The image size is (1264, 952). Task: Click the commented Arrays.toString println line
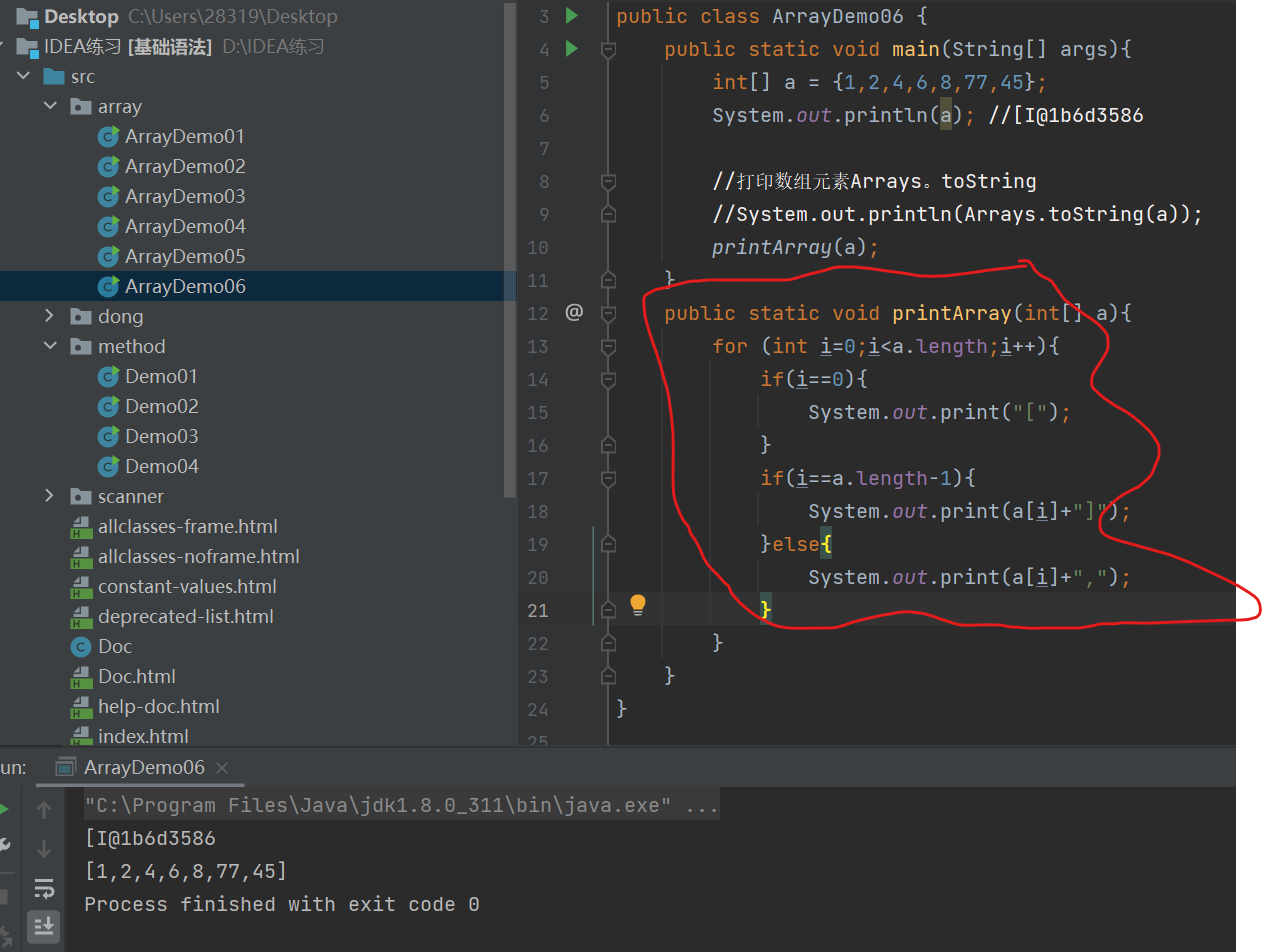pos(957,214)
